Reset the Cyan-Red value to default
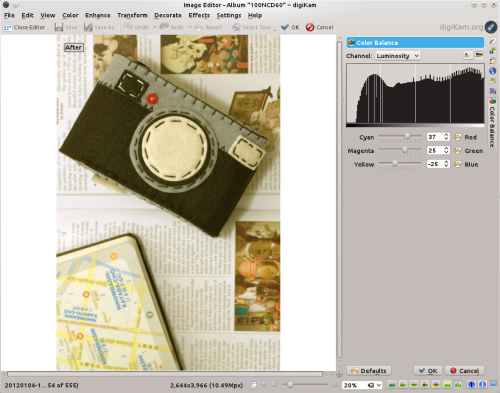 458,137
